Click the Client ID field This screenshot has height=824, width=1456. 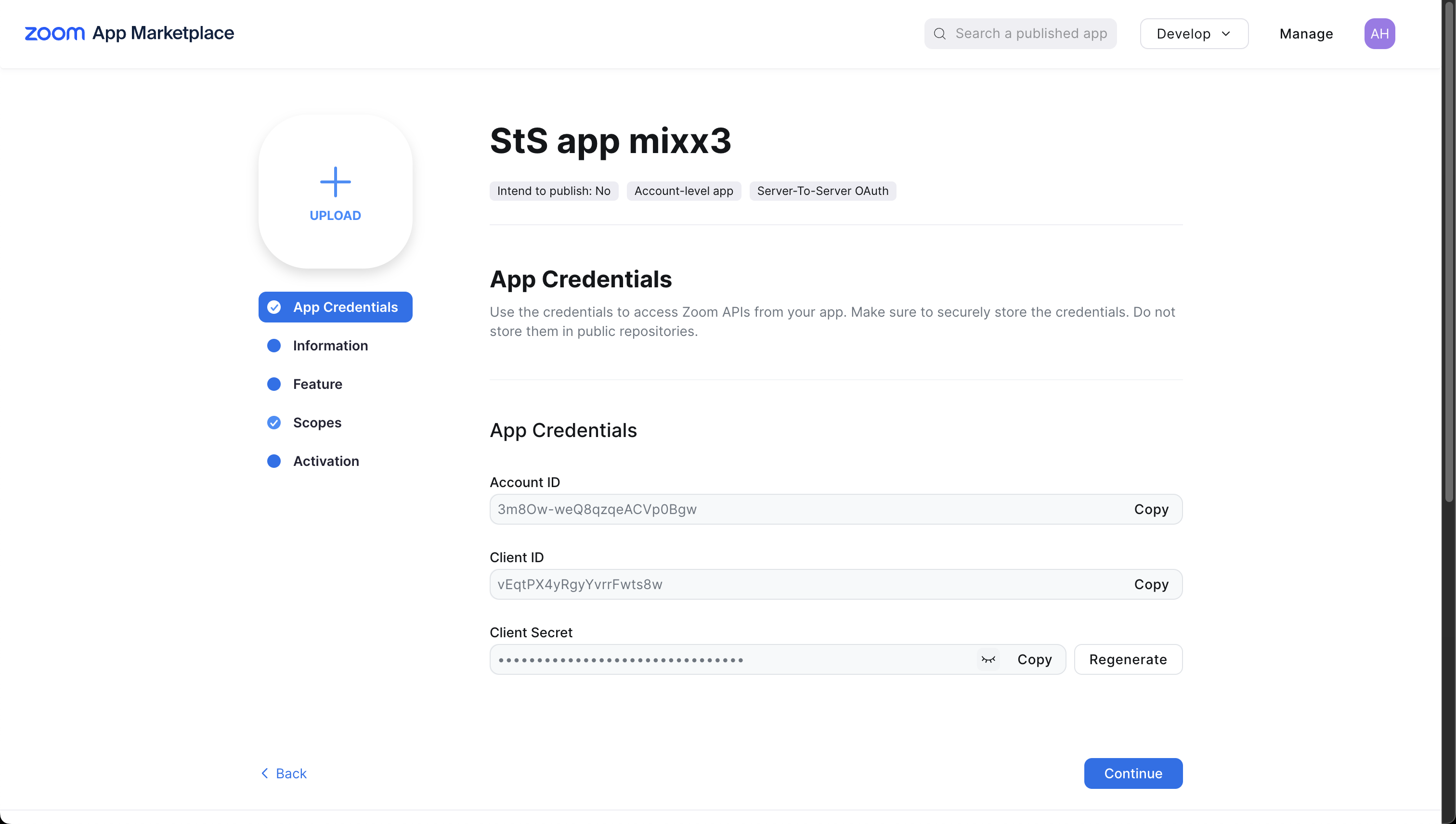(835, 585)
